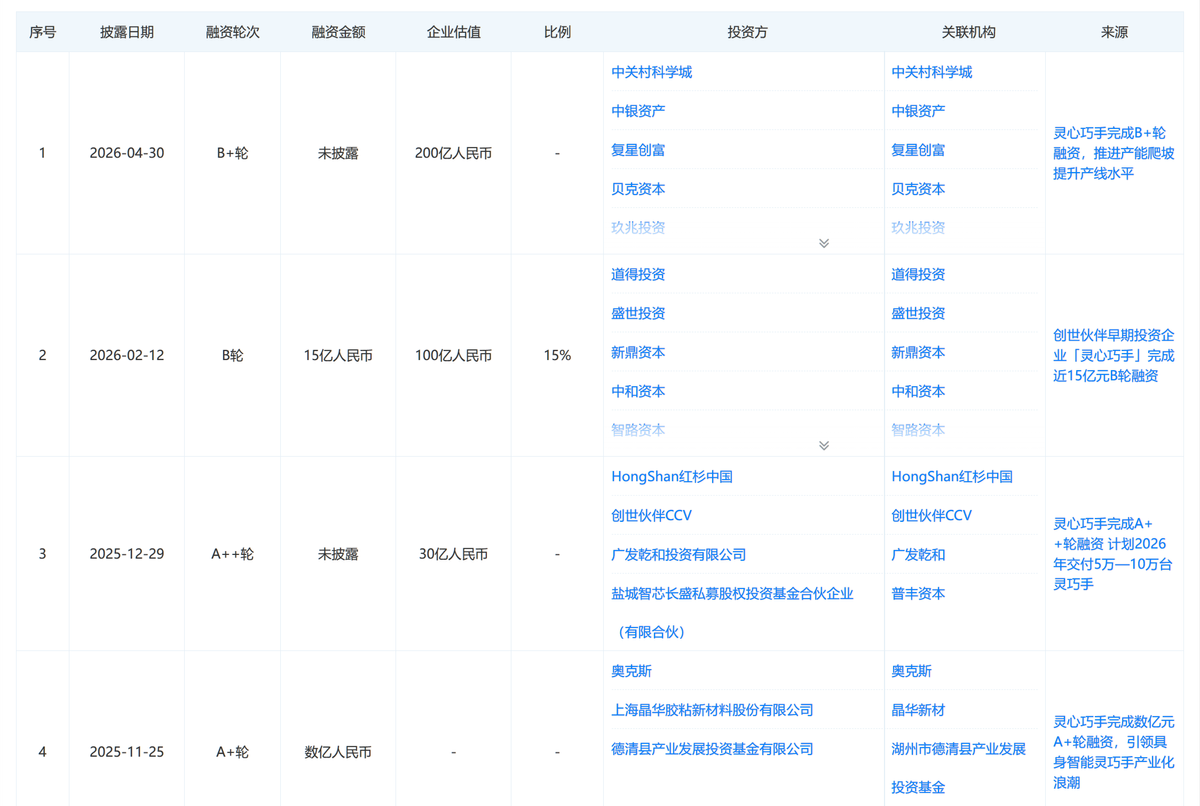1200x806 pixels.
Task: Click the 来源 column header
Action: [1114, 32]
